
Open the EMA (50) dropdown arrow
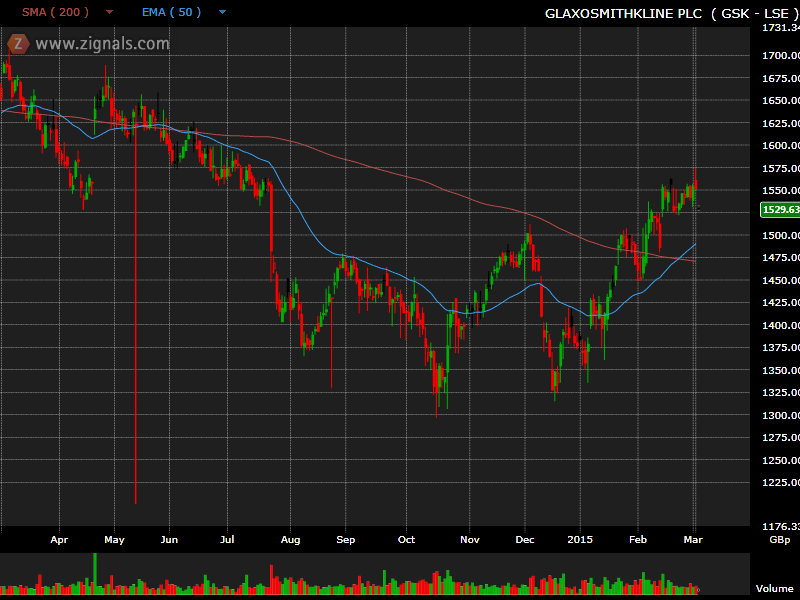(x=221, y=12)
